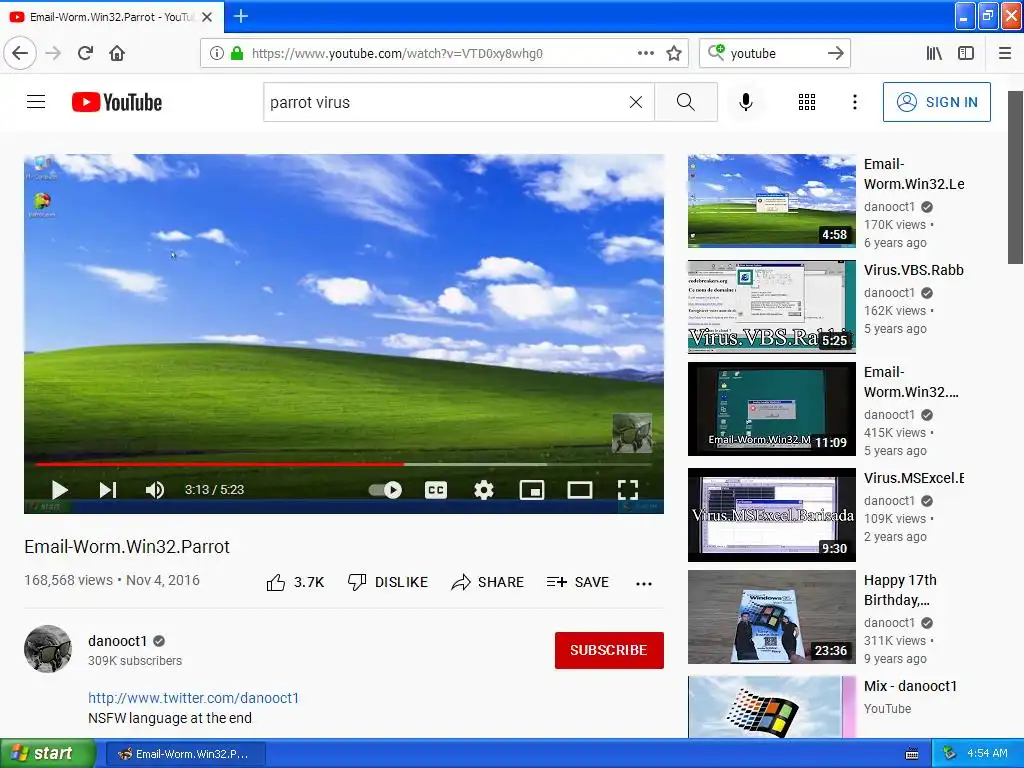Click the system tray network icon
Screen dimensions: 1024x768
point(950,754)
